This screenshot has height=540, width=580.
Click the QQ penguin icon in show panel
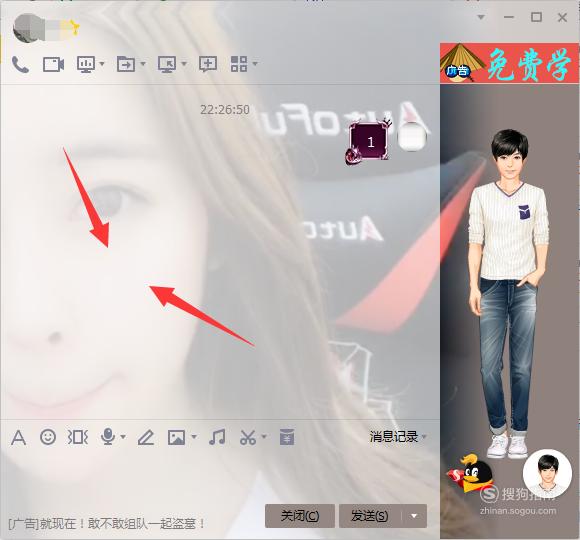click(x=471, y=474)
